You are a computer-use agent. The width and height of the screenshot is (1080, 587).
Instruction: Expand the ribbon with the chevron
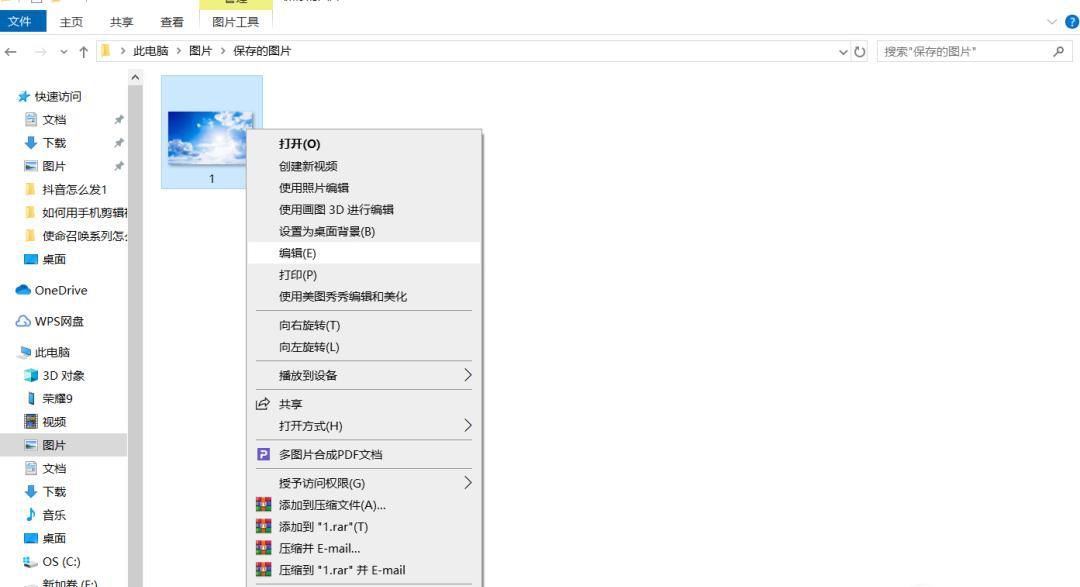1052,22
